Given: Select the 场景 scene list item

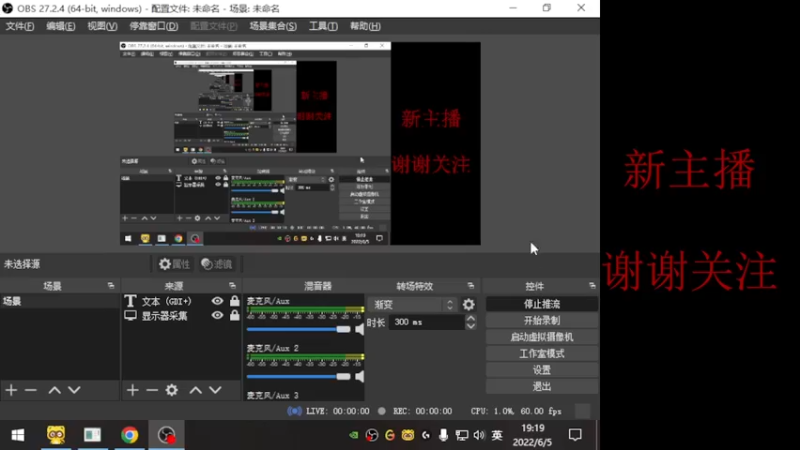Looking at the screenshot, I should pos(60,301).
